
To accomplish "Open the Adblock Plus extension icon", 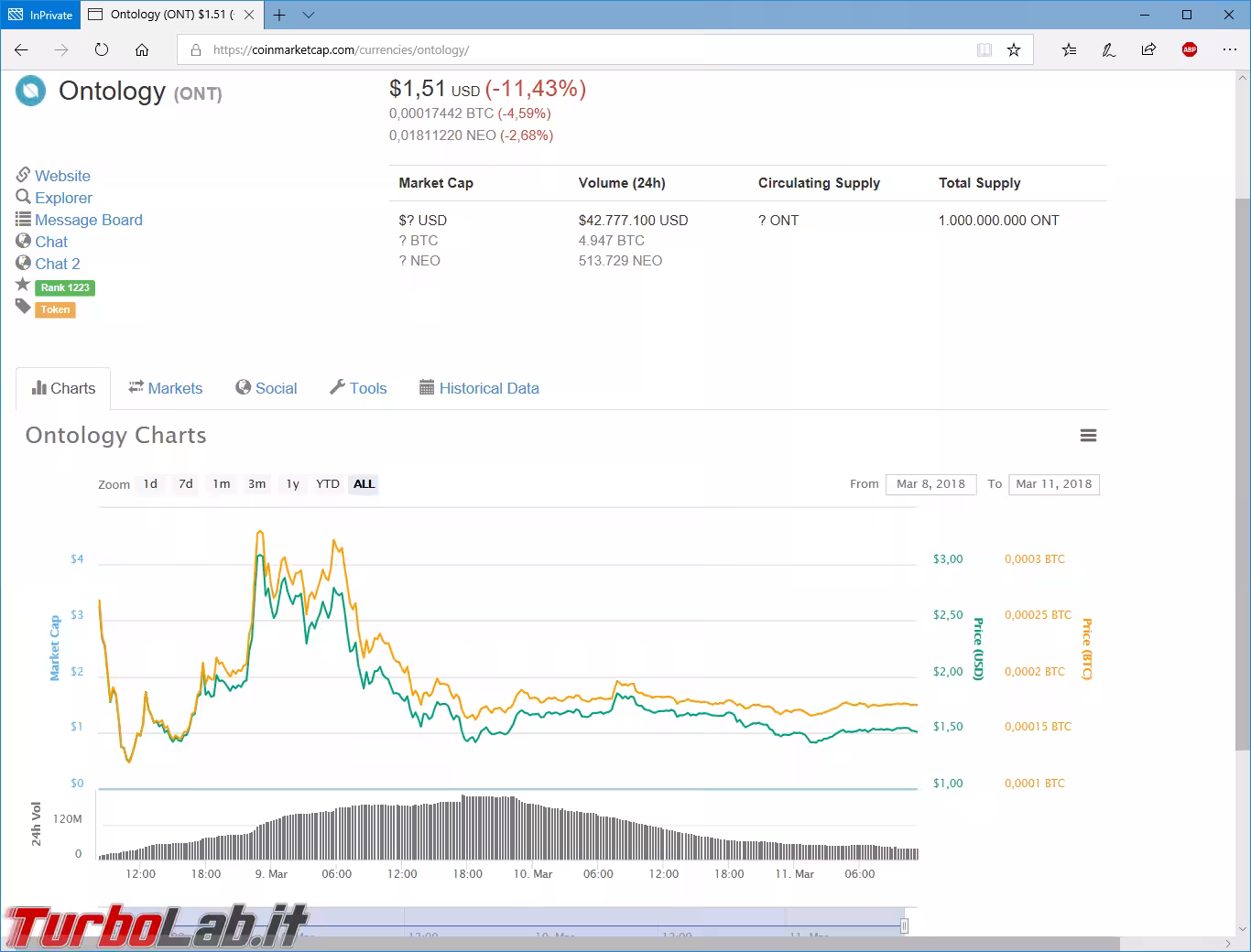I will point(1190,50).
